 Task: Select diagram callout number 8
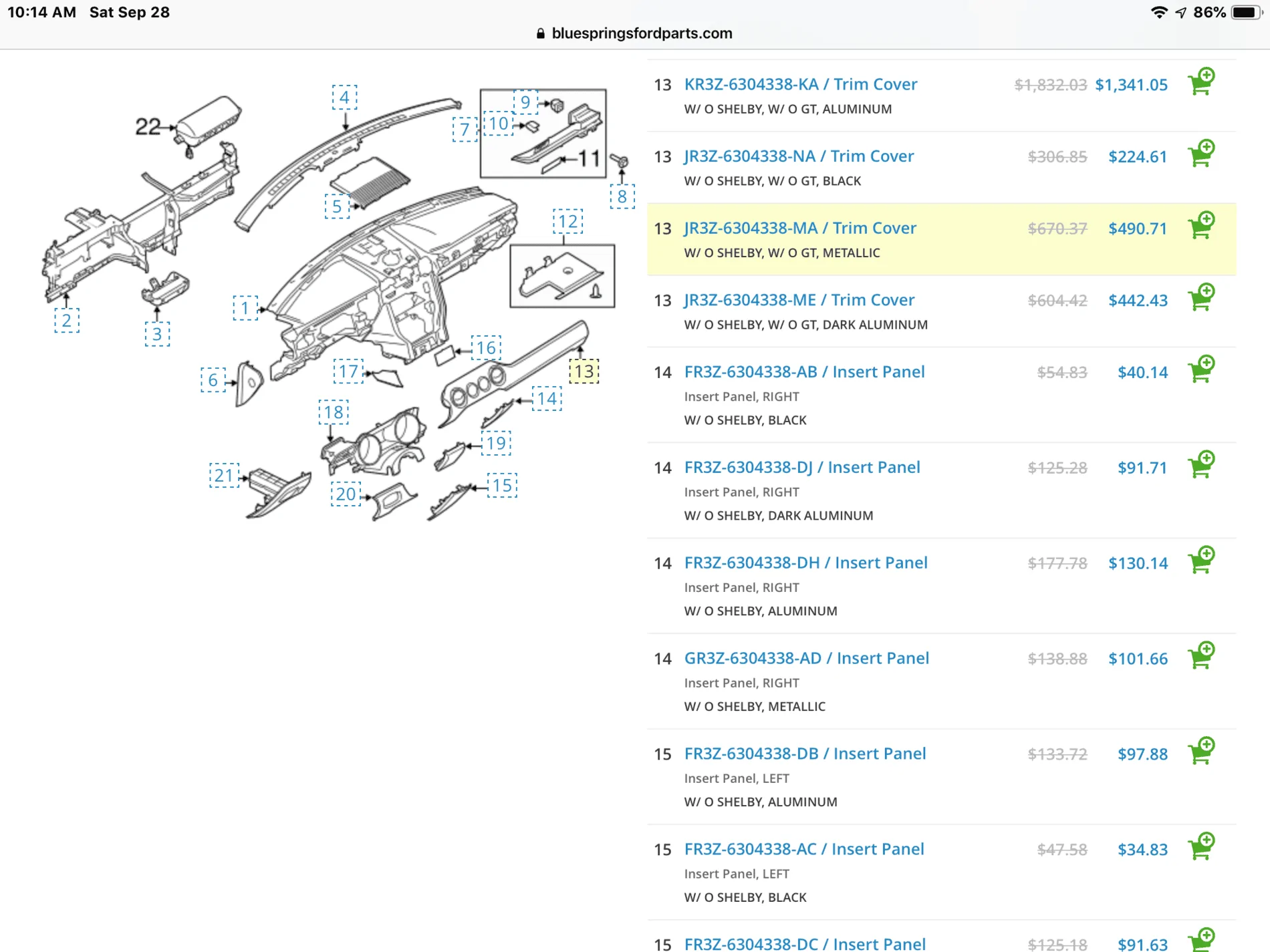622,196
